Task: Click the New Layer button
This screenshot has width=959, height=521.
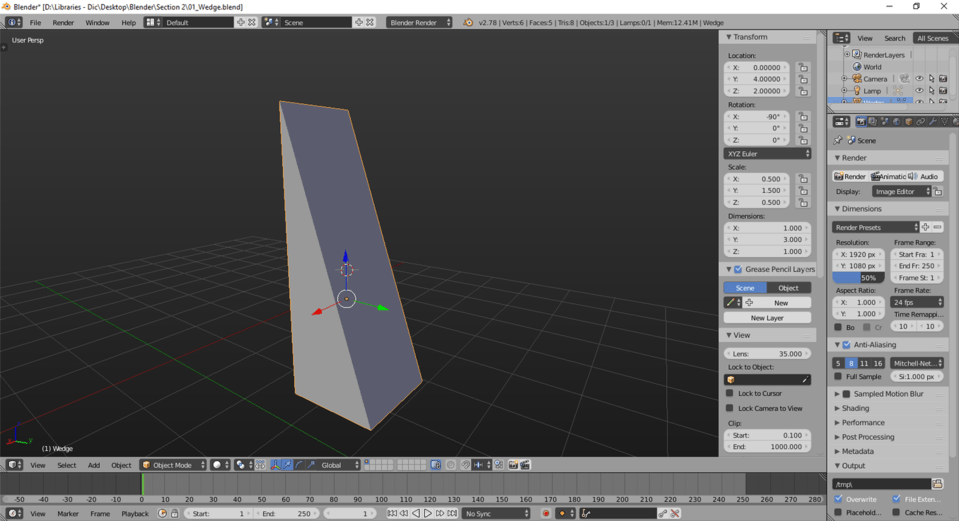Action: click(x=767, y=318)
